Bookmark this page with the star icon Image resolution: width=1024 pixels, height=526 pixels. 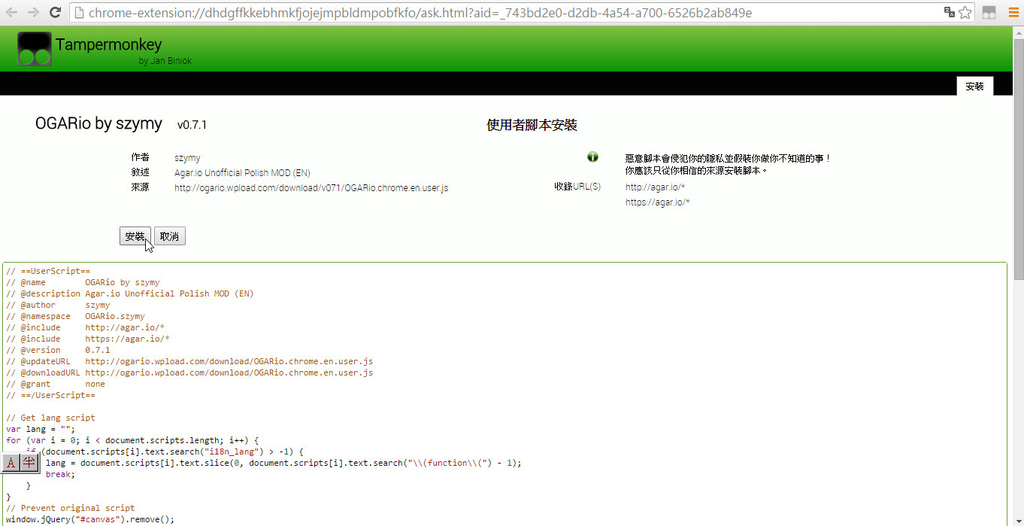(x=965, y=12)
